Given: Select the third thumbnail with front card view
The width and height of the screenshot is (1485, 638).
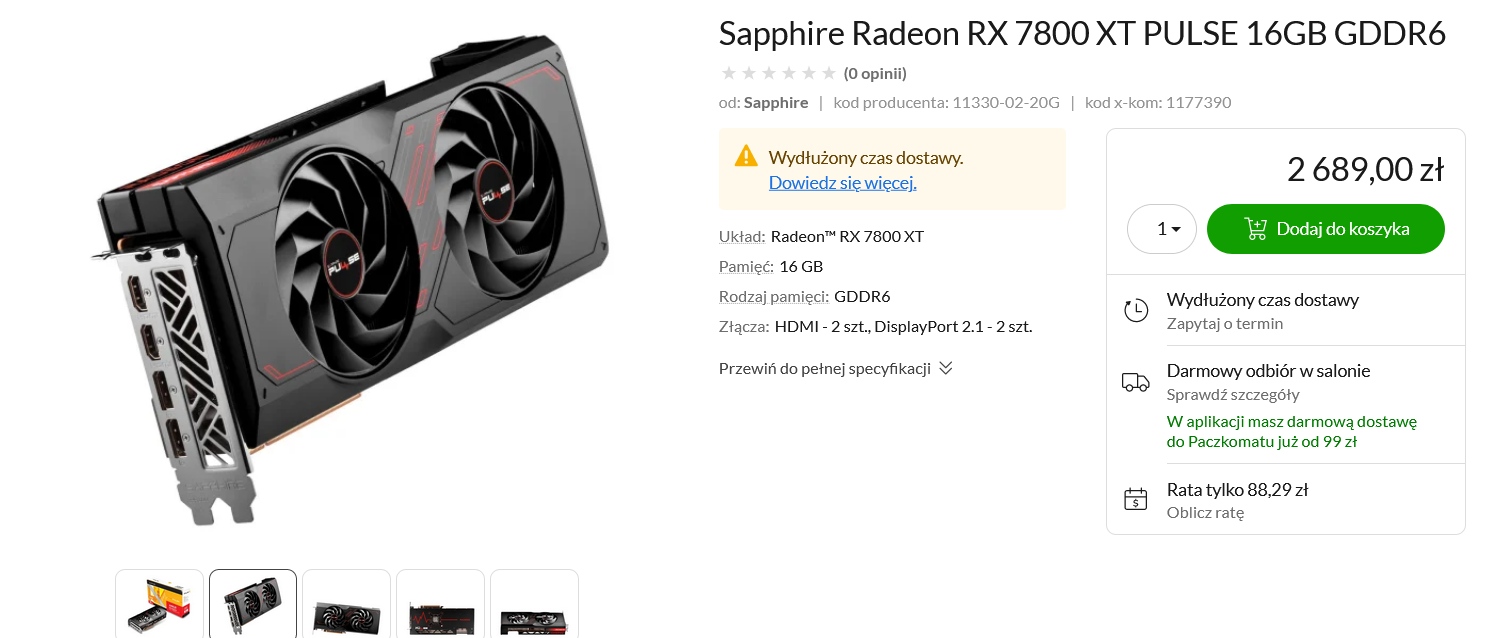Looking at the screenshot, I should (x=347, y=604).
